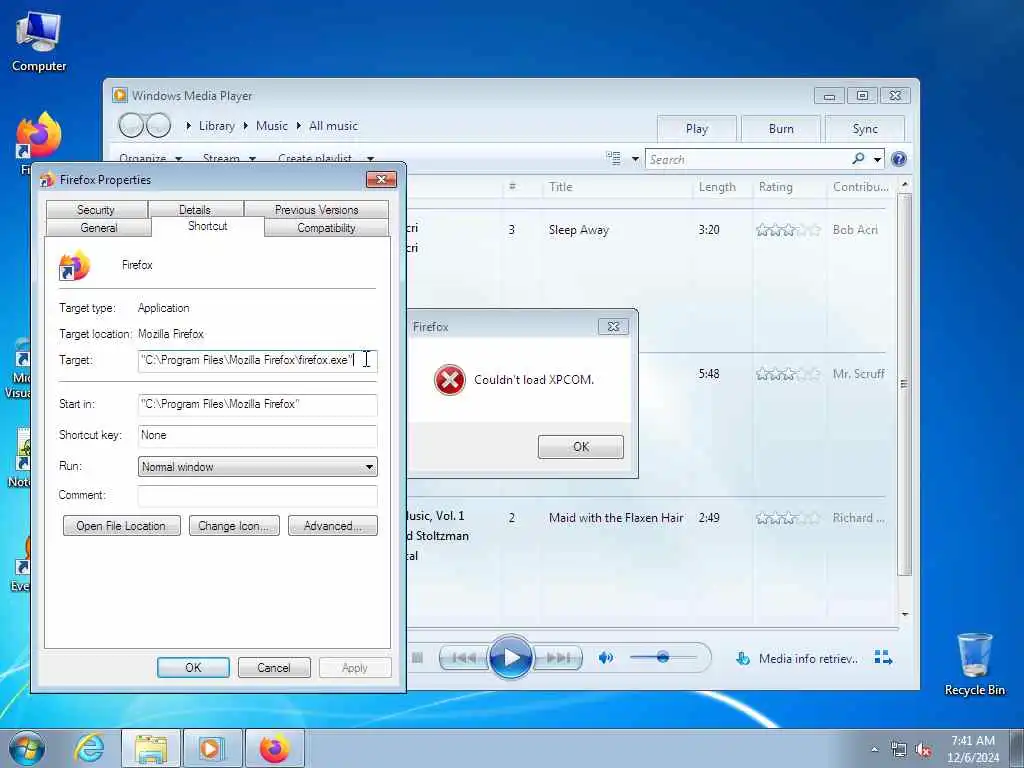The image size is (1024, 768).
Task: Switch to the Details tab
Action: click(x=195, y=210)
